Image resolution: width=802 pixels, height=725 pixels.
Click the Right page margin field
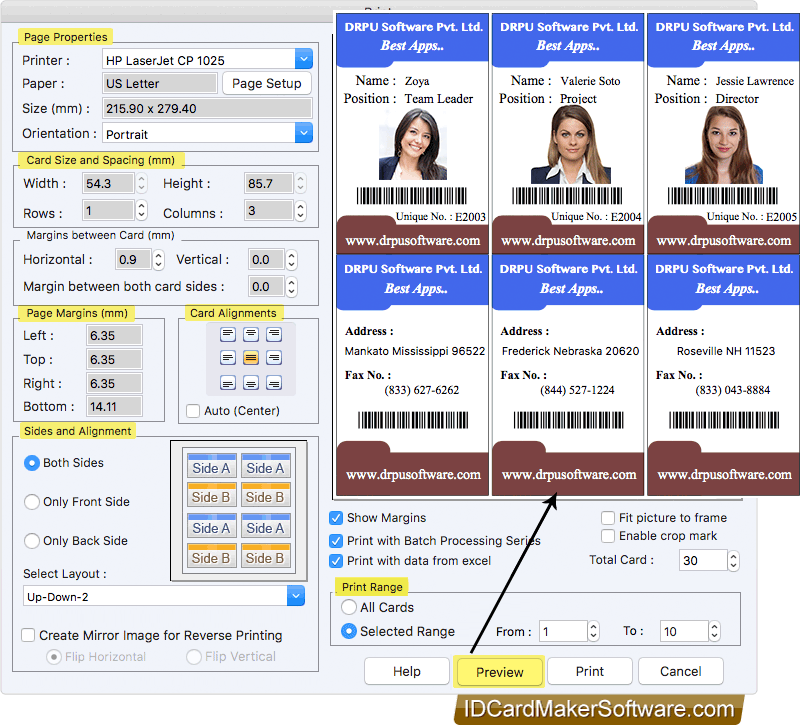click(114, 384)
